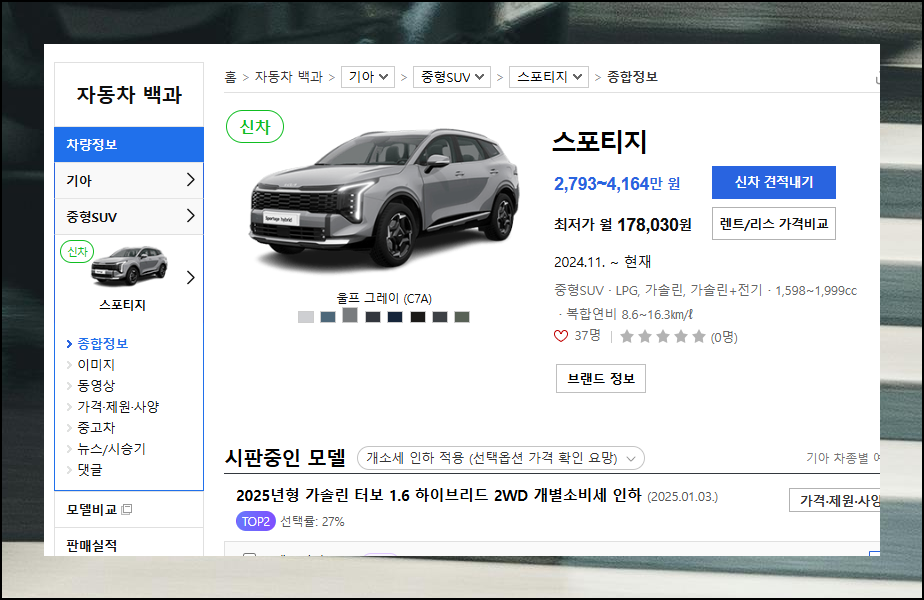Expand the 기아 row in sidebar
This screenshot has height=600, width=924.
coord(129,180)
